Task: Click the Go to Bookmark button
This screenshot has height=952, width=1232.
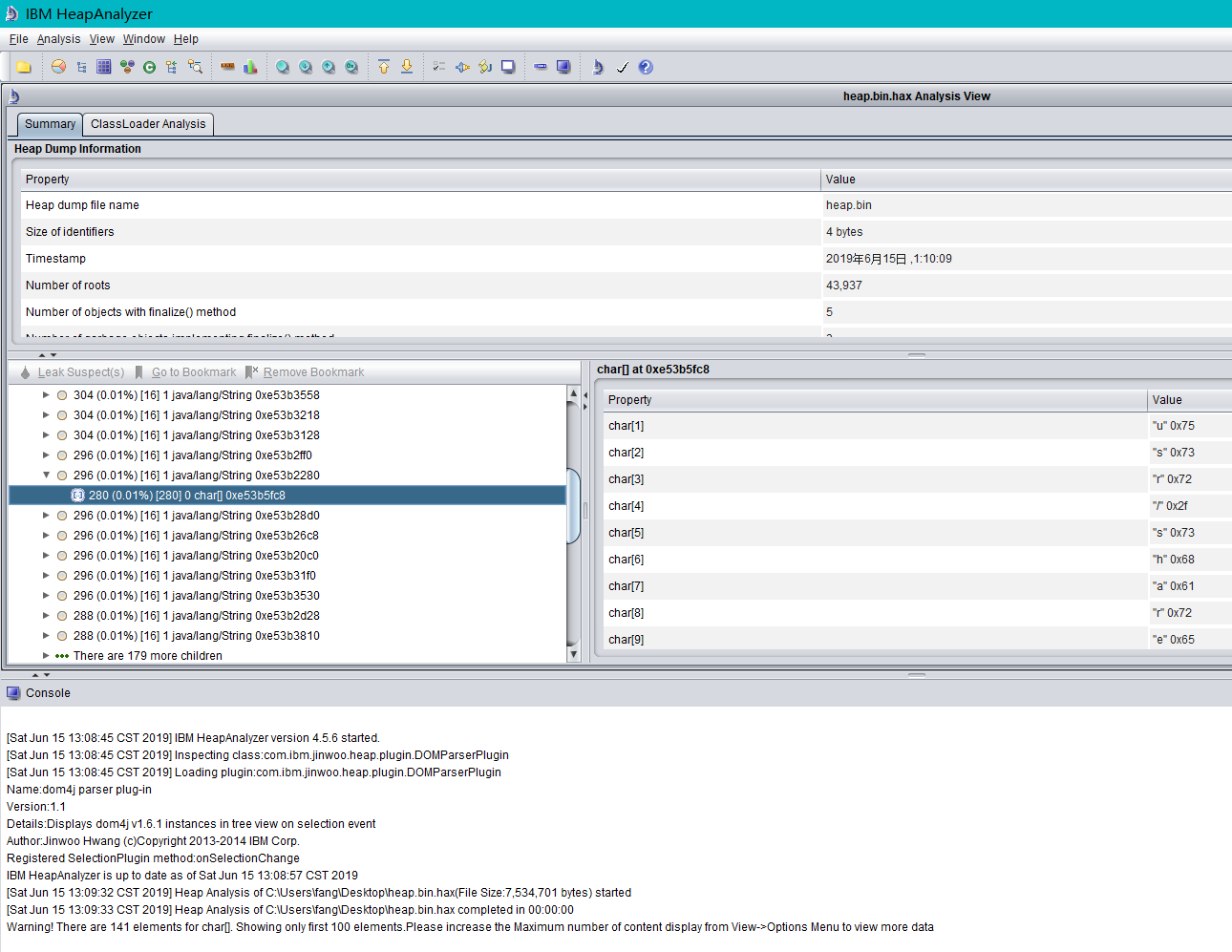Action: (185, 372)
